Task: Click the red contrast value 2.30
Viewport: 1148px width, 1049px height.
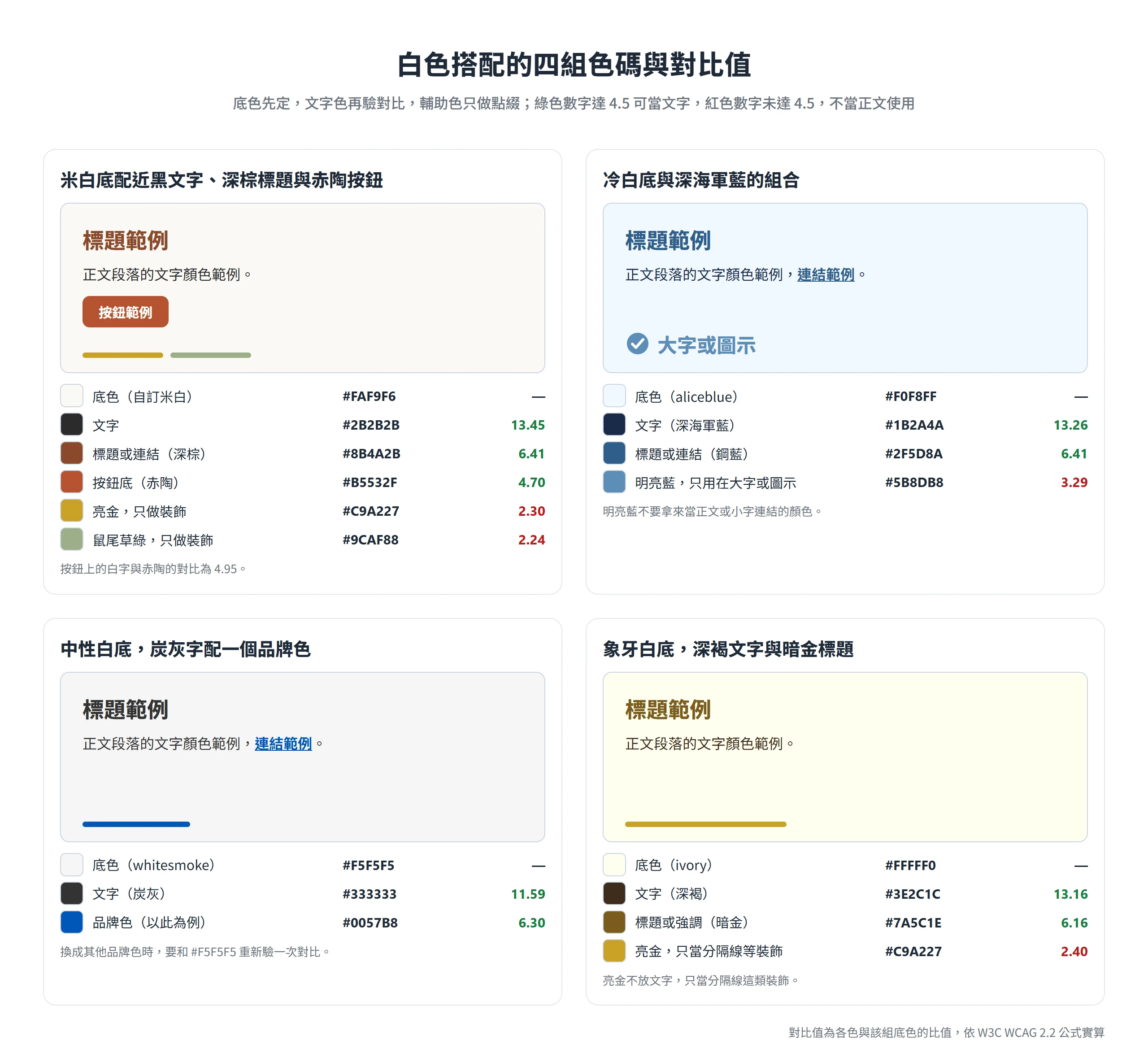Action: tap(531, 511)
